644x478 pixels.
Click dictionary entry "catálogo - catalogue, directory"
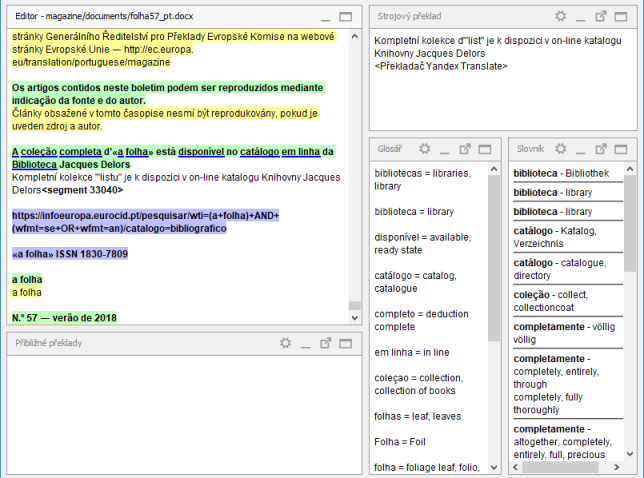[x=560, y=269]
